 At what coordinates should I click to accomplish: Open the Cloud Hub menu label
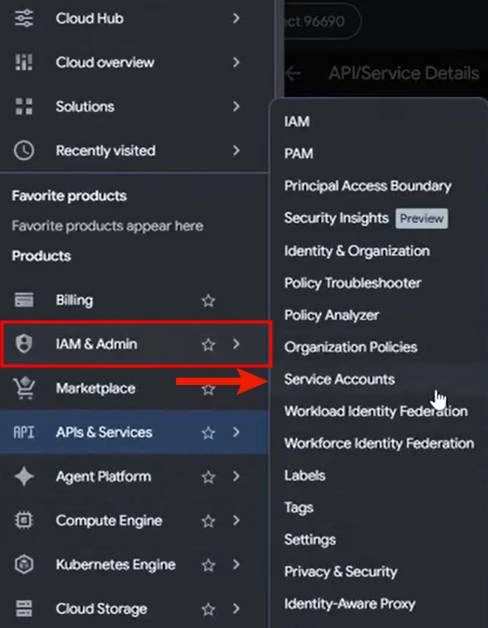[89, 18]
